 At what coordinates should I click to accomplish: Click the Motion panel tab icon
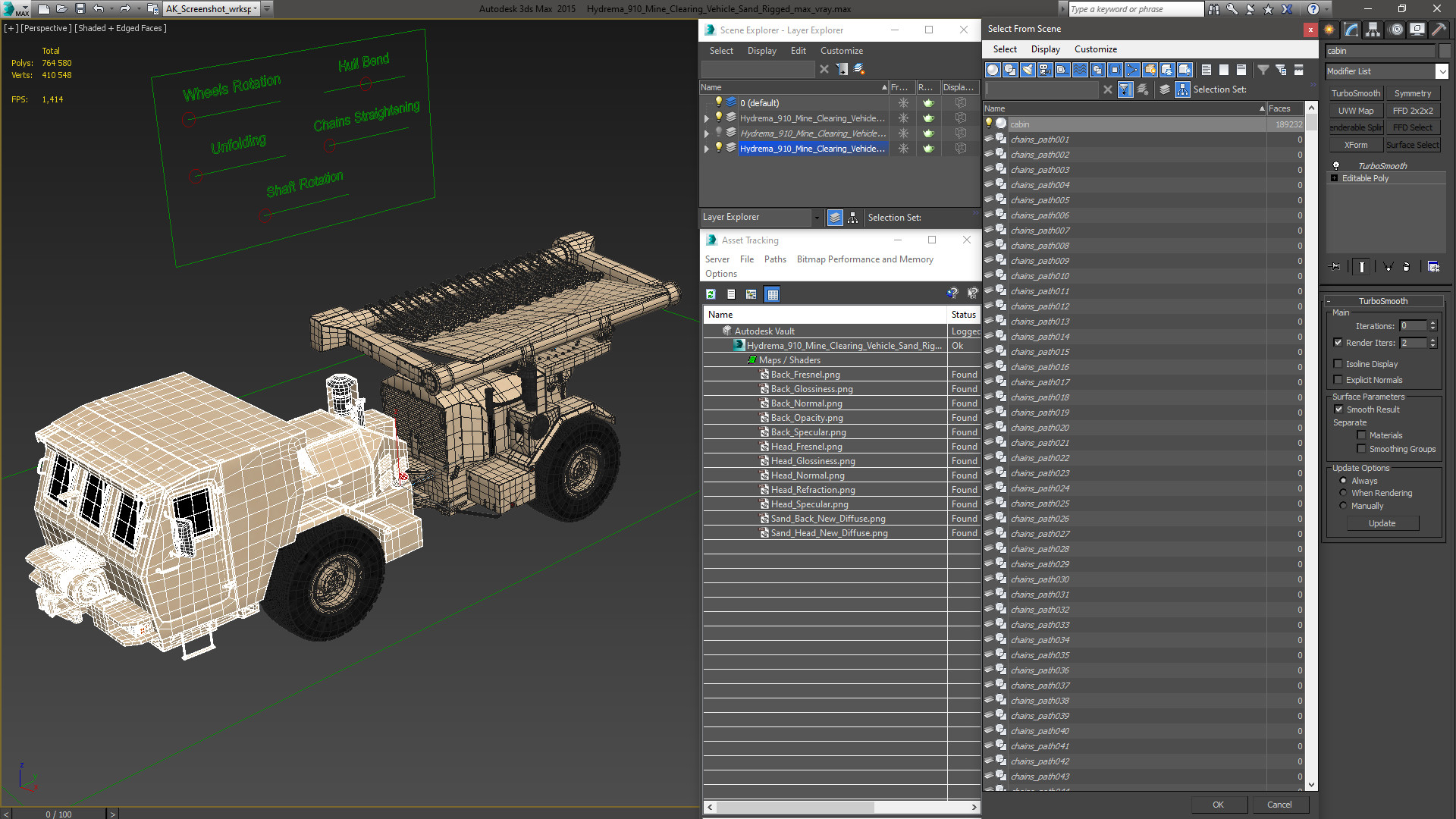pos(1395,30)
